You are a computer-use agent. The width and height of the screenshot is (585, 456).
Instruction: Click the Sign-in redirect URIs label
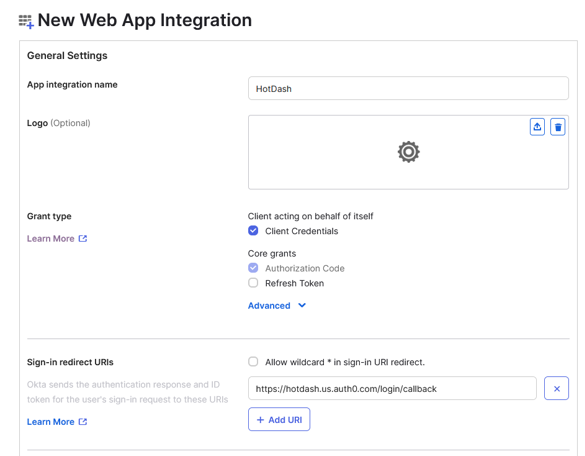coord(70,362)
